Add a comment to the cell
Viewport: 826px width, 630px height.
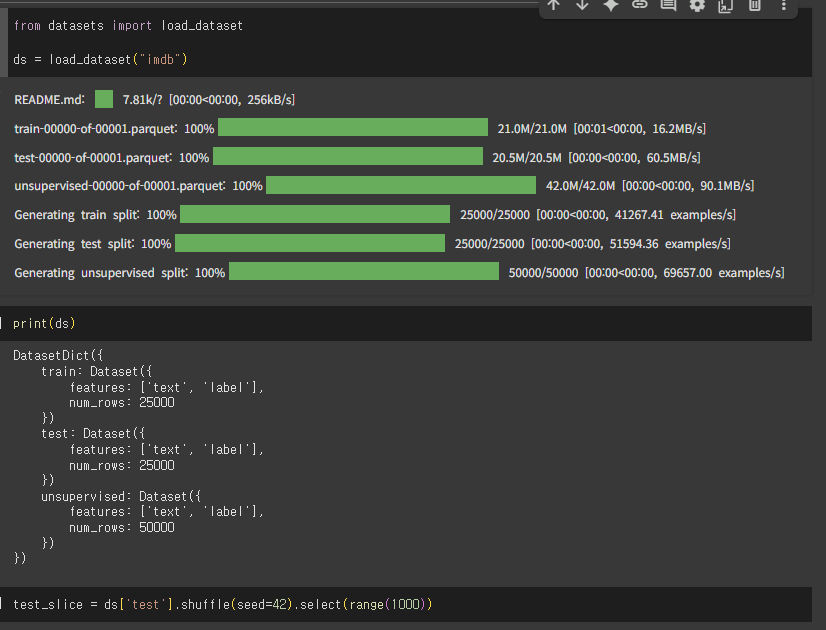668,5
